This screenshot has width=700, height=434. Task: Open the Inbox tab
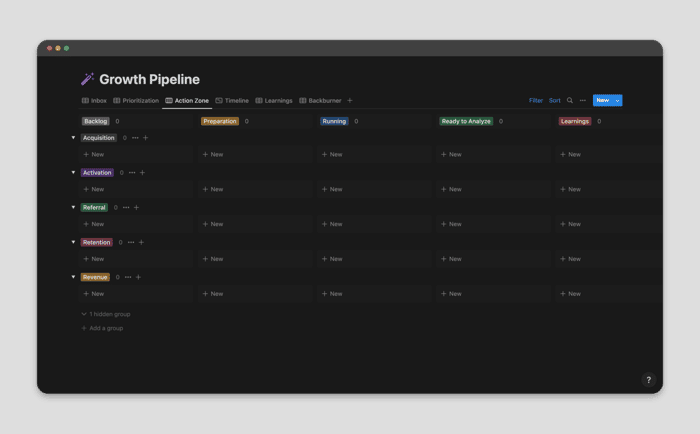(94, 100)
